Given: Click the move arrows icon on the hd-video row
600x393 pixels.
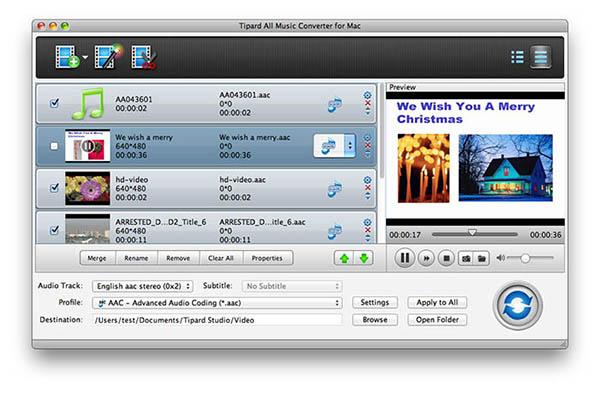Looking at the screenshot, I should click(367, 196).
